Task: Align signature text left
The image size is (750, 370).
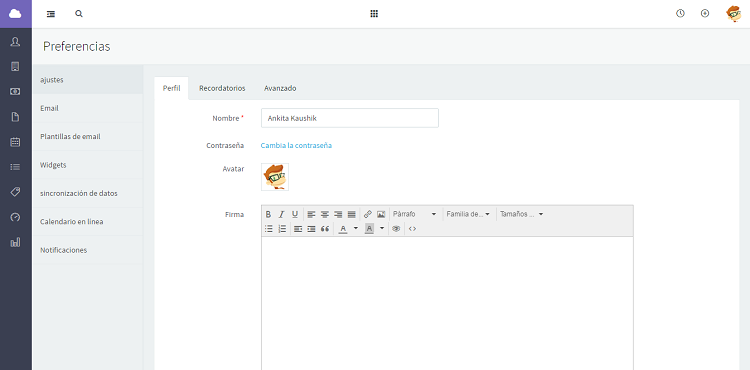Action: click(311, 214)
